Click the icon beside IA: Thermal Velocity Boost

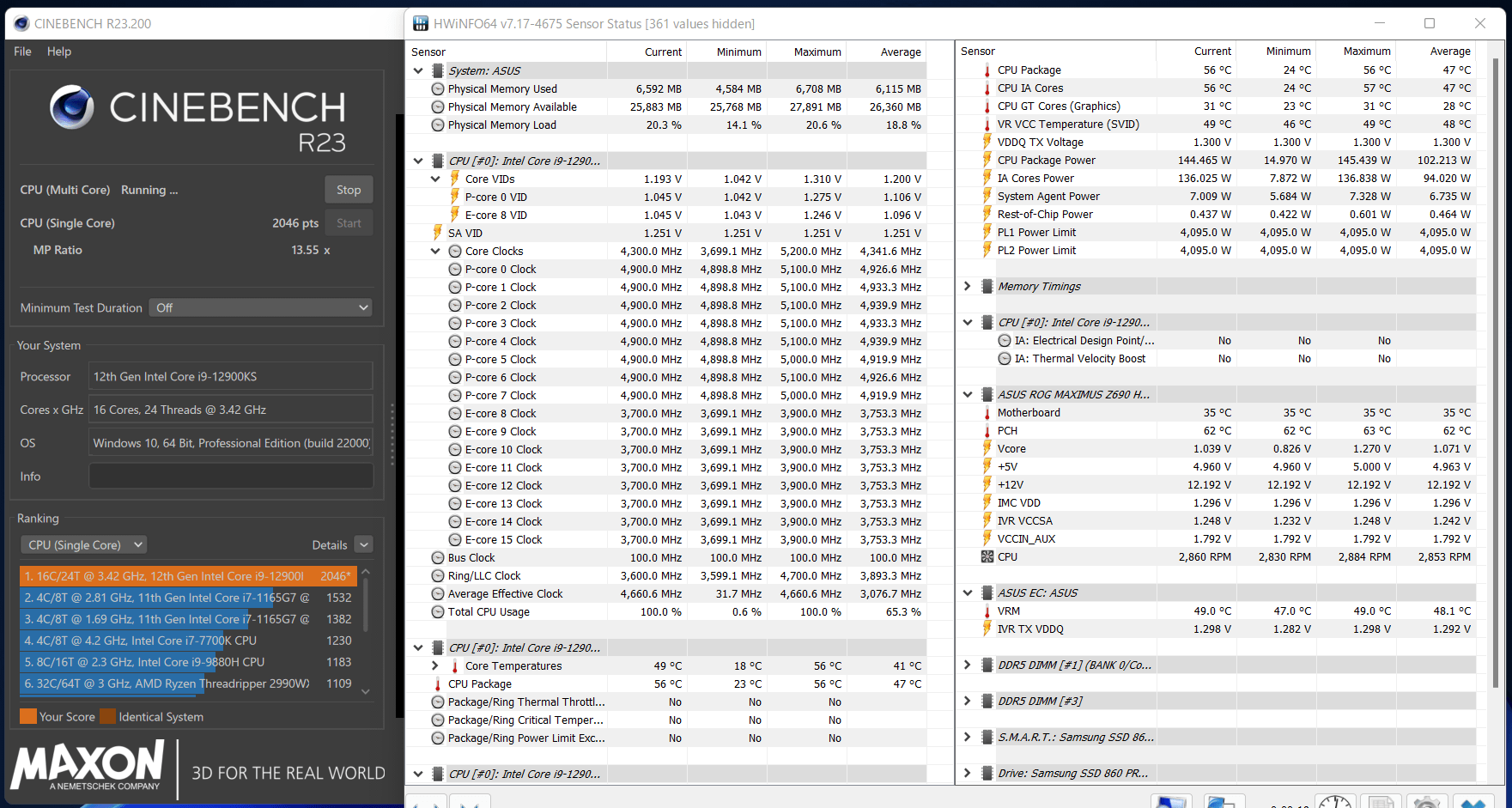coord(1005,359)
